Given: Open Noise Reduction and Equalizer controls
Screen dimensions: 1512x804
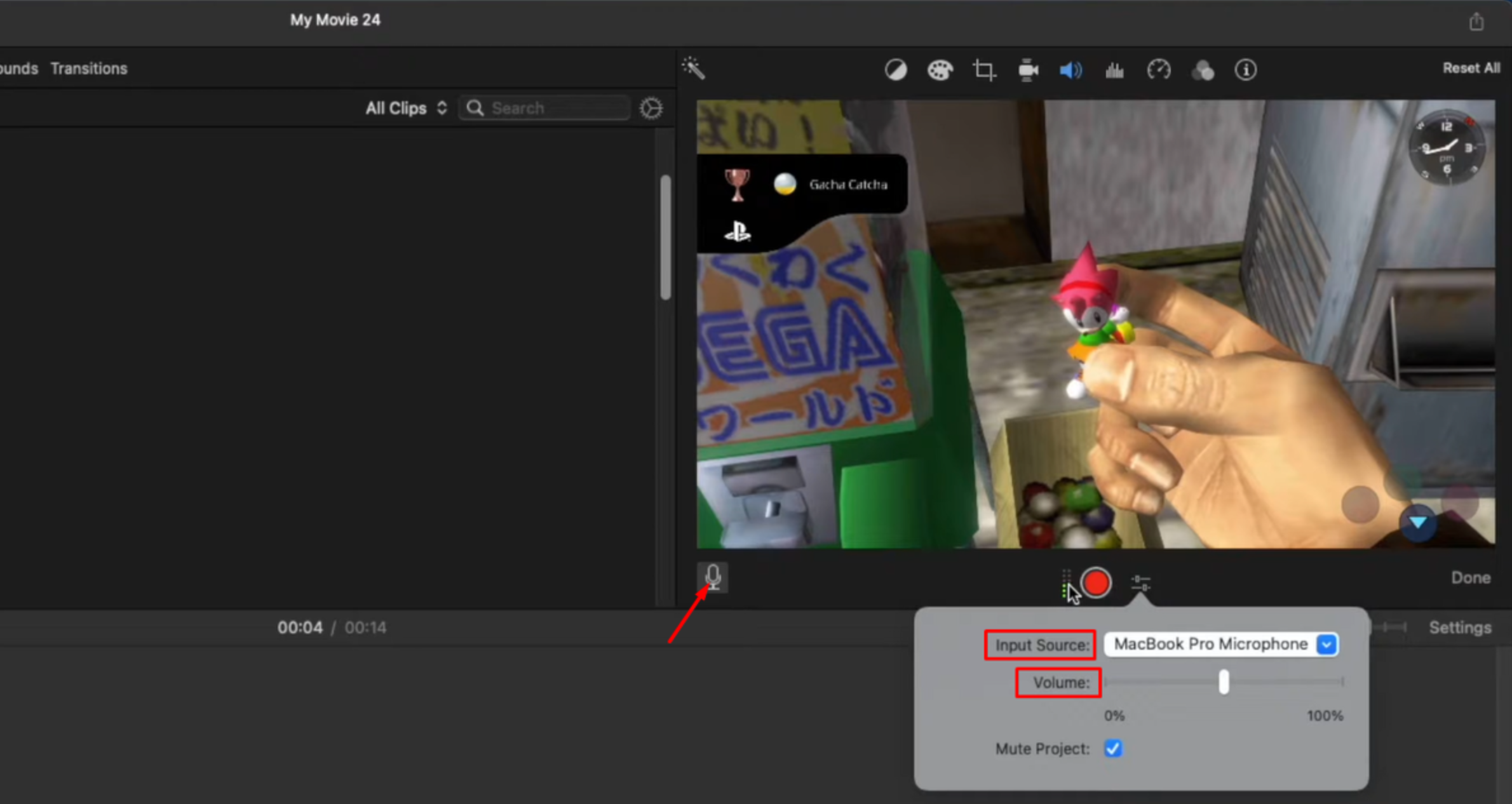Looking at the screenshot, I should (1114, 70).
